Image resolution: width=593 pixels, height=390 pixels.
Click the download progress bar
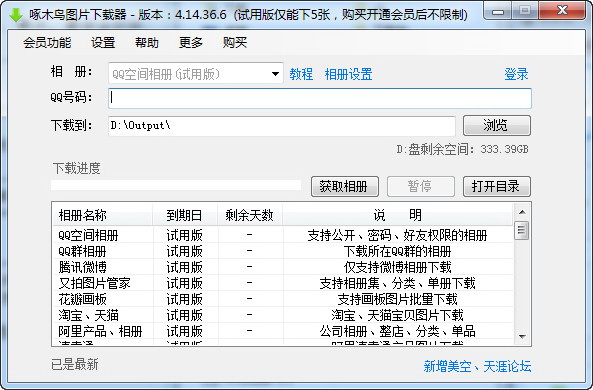176,185
